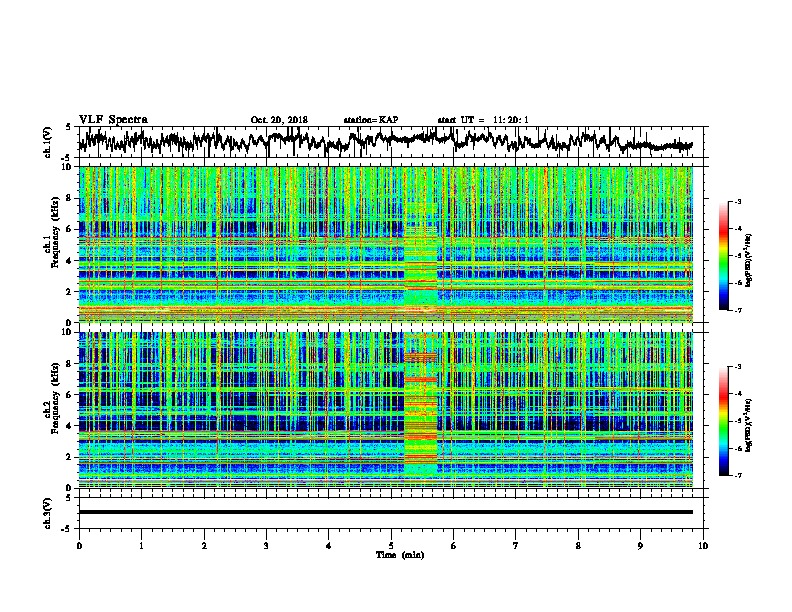Click the broadband burst in ch.2 spectrogram
The width and height of the screenshot is (792, 612).
tap(421, 409)
